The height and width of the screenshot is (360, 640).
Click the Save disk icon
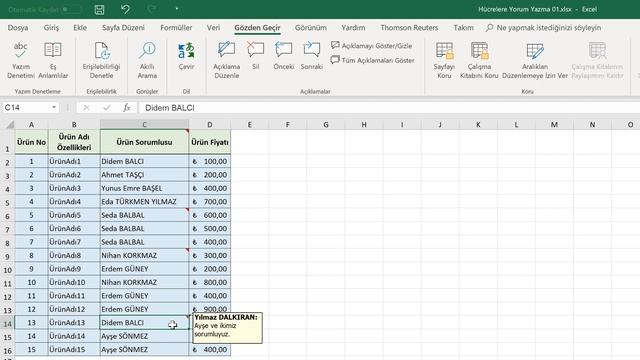click(99, 9)
